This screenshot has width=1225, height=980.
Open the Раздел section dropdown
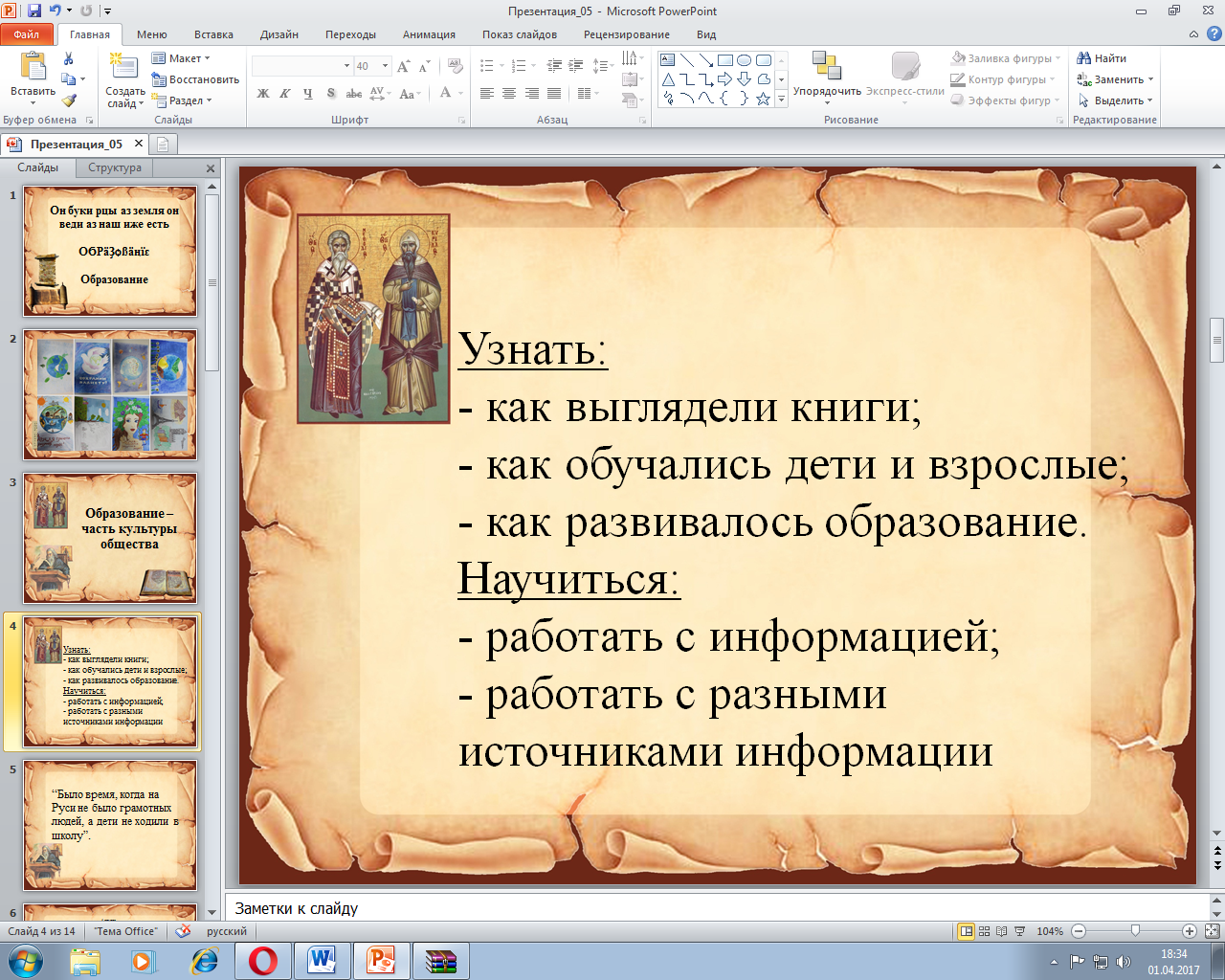(182, 100)
